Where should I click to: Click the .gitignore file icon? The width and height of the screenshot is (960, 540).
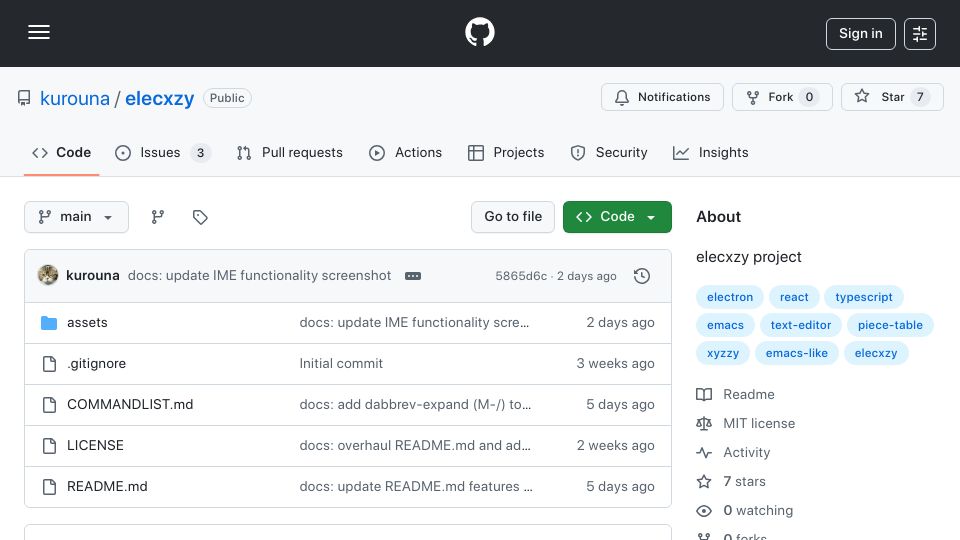pos(49,364)
